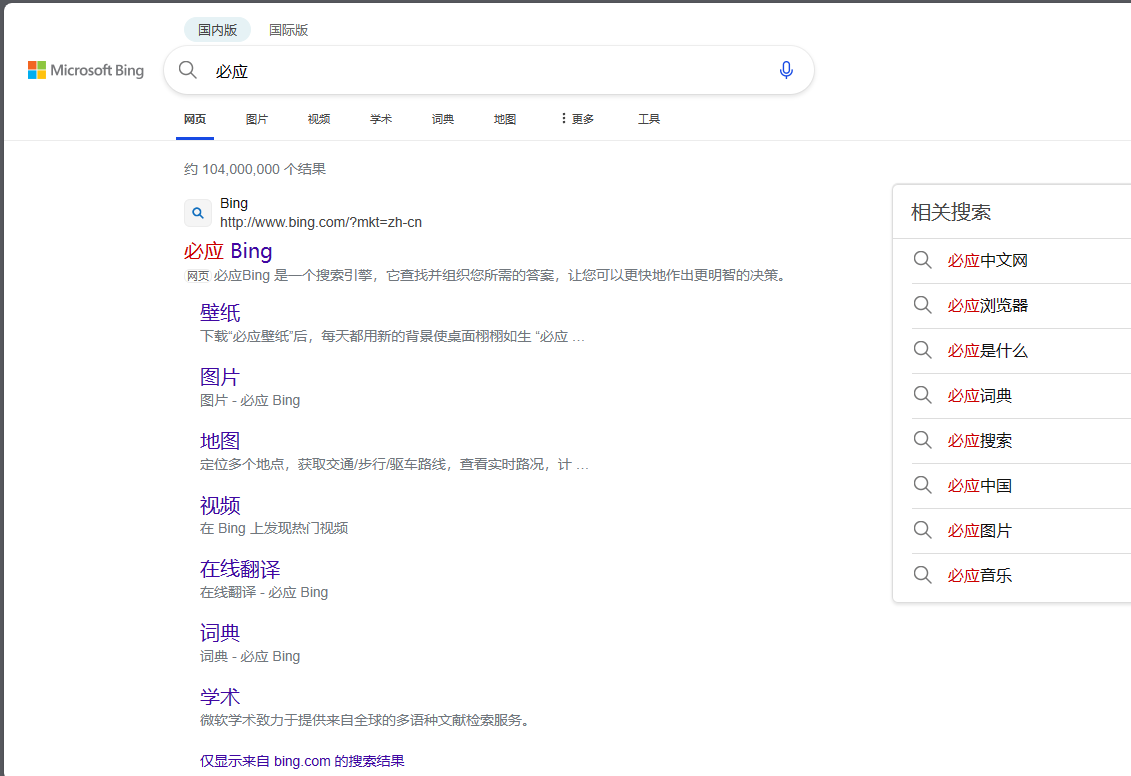This screenshot has width=1131, height=776.
Task: Open the 工具 options
Action: [648, 119]
